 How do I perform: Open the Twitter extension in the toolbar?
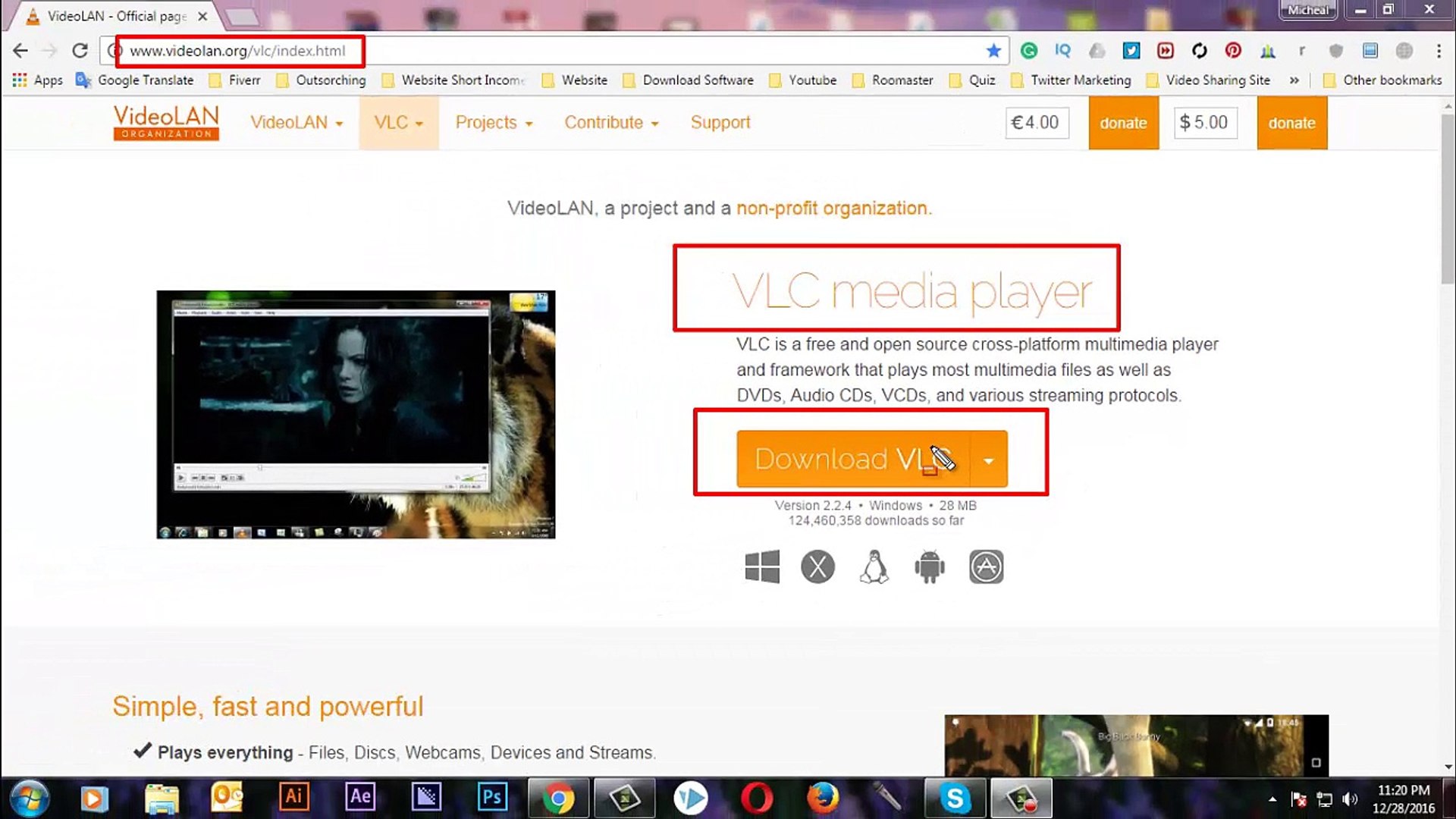[x=1131, y=51]
